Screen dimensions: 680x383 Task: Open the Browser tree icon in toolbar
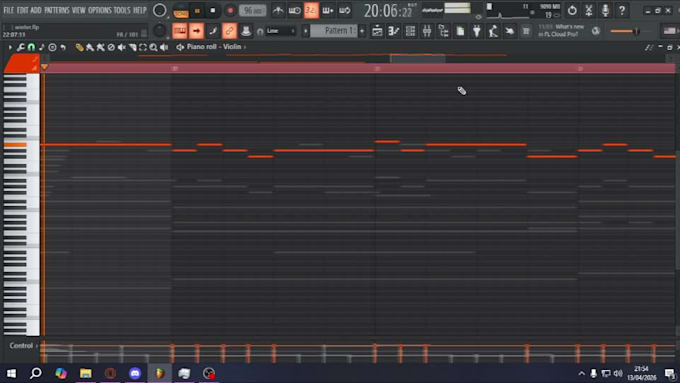(443, 31)
